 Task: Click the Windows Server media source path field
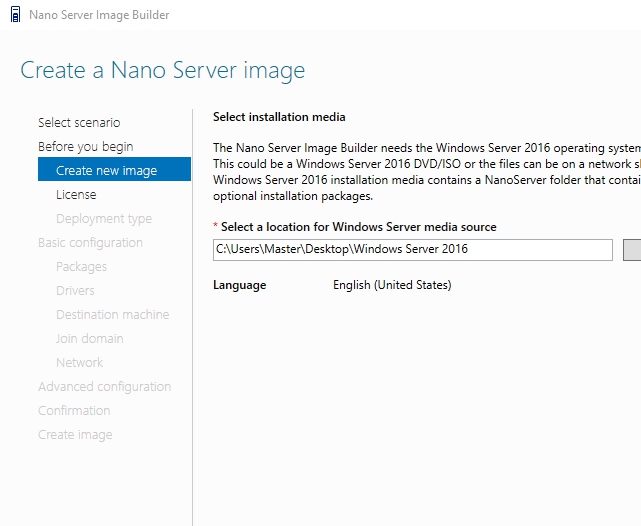(412, 249)
